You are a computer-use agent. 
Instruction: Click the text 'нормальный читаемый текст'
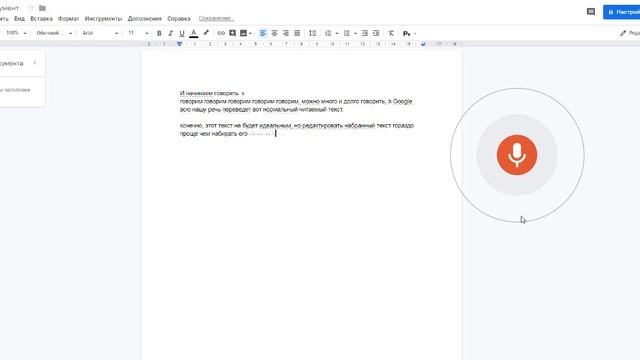click(303, 109)
